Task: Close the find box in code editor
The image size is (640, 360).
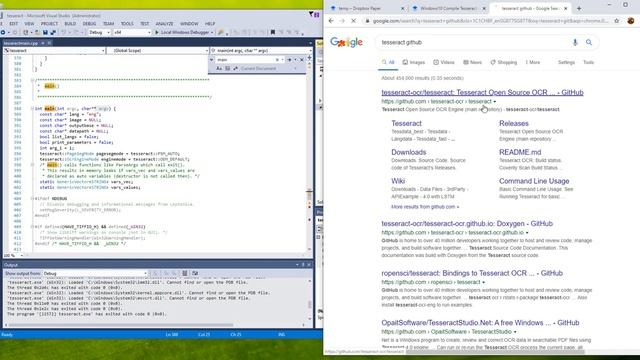Action: click(x=302, y=60)
